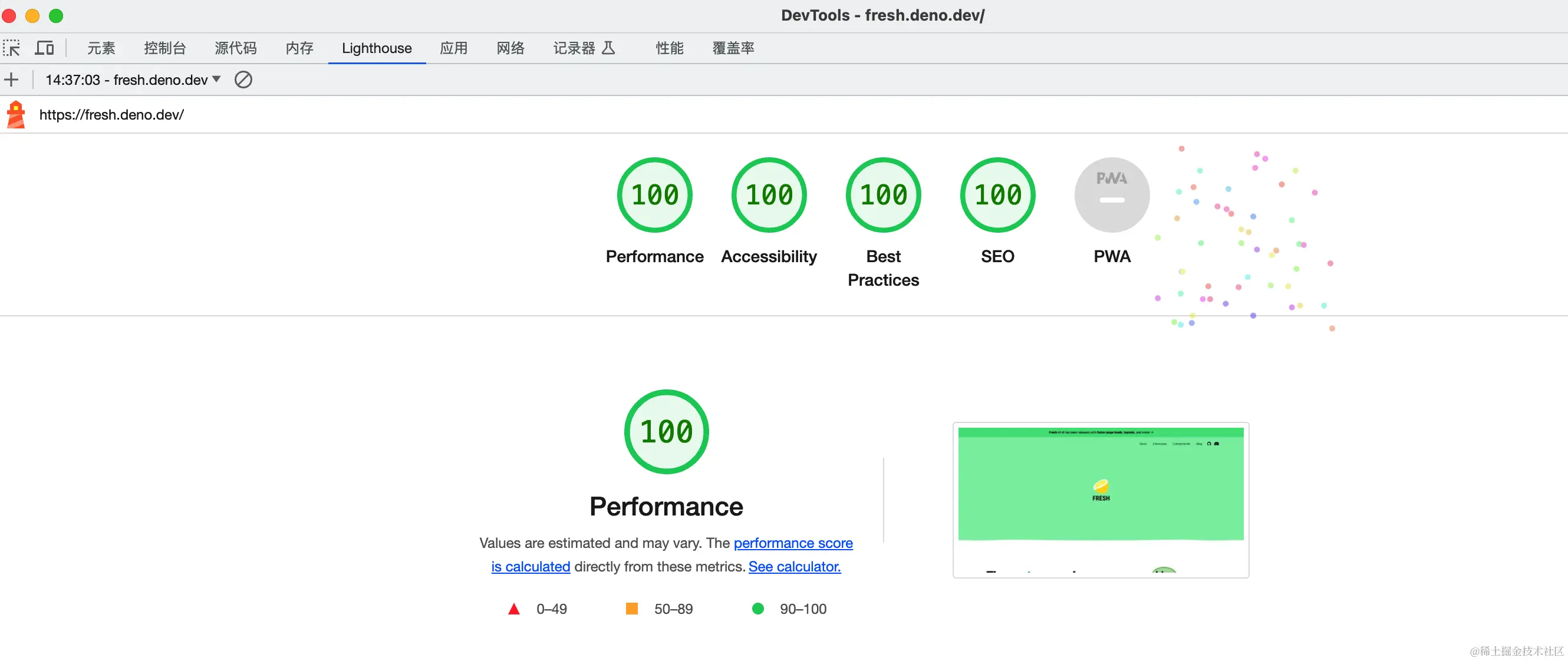
Task: Click the 90–100 legend range text
Action: [x=803, y=609]
